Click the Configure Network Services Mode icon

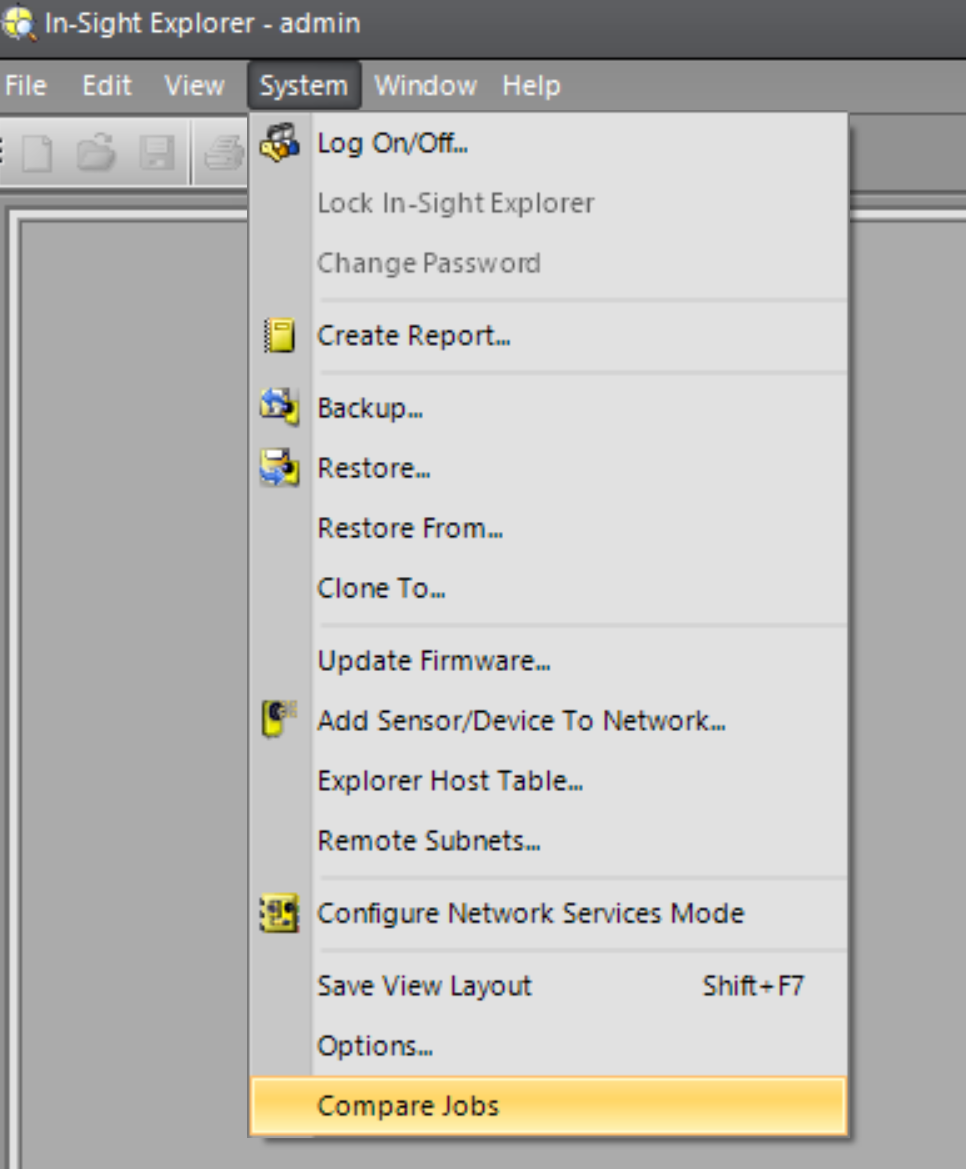click(x=280, y=913)
